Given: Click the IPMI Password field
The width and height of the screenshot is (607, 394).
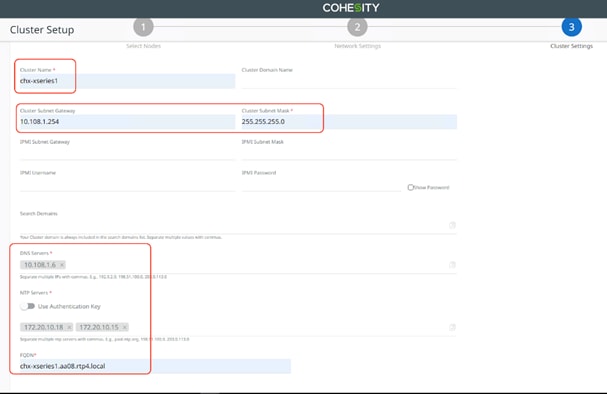Looking at the screenshot, I should point(321,184).
